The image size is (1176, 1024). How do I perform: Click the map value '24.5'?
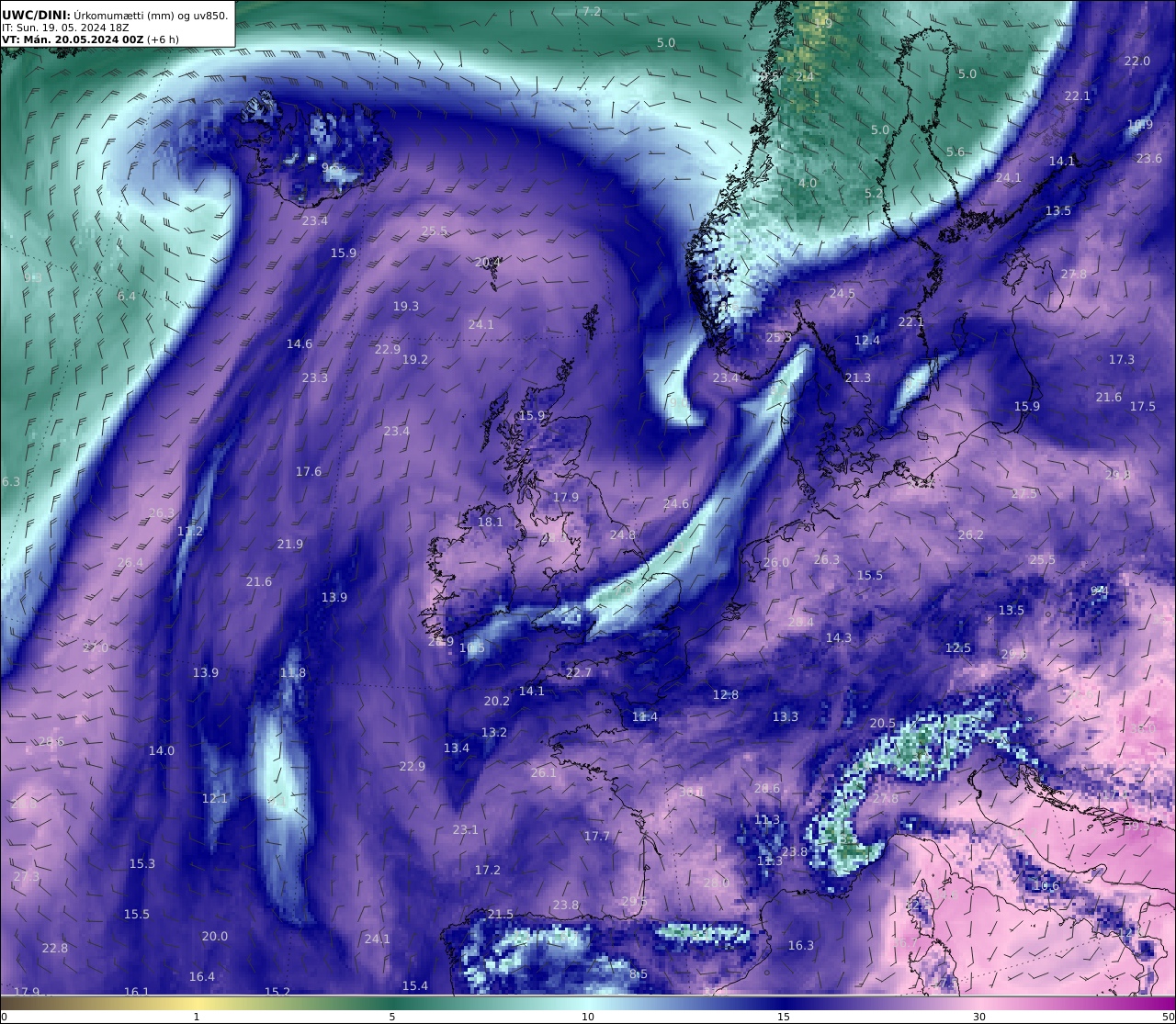tap(842, 294)
